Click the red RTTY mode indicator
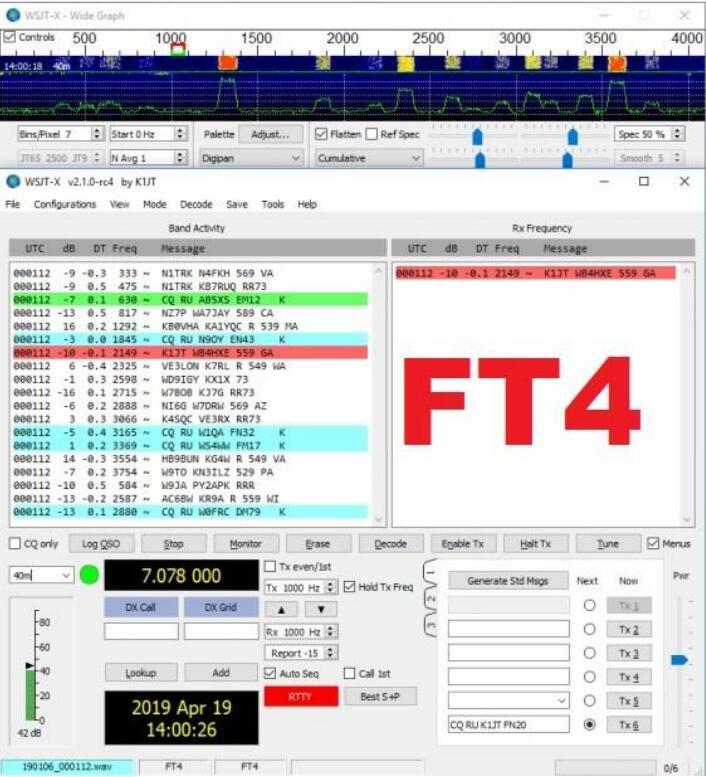Viewport: 706px width, 777px height. (x=301, y=697)
